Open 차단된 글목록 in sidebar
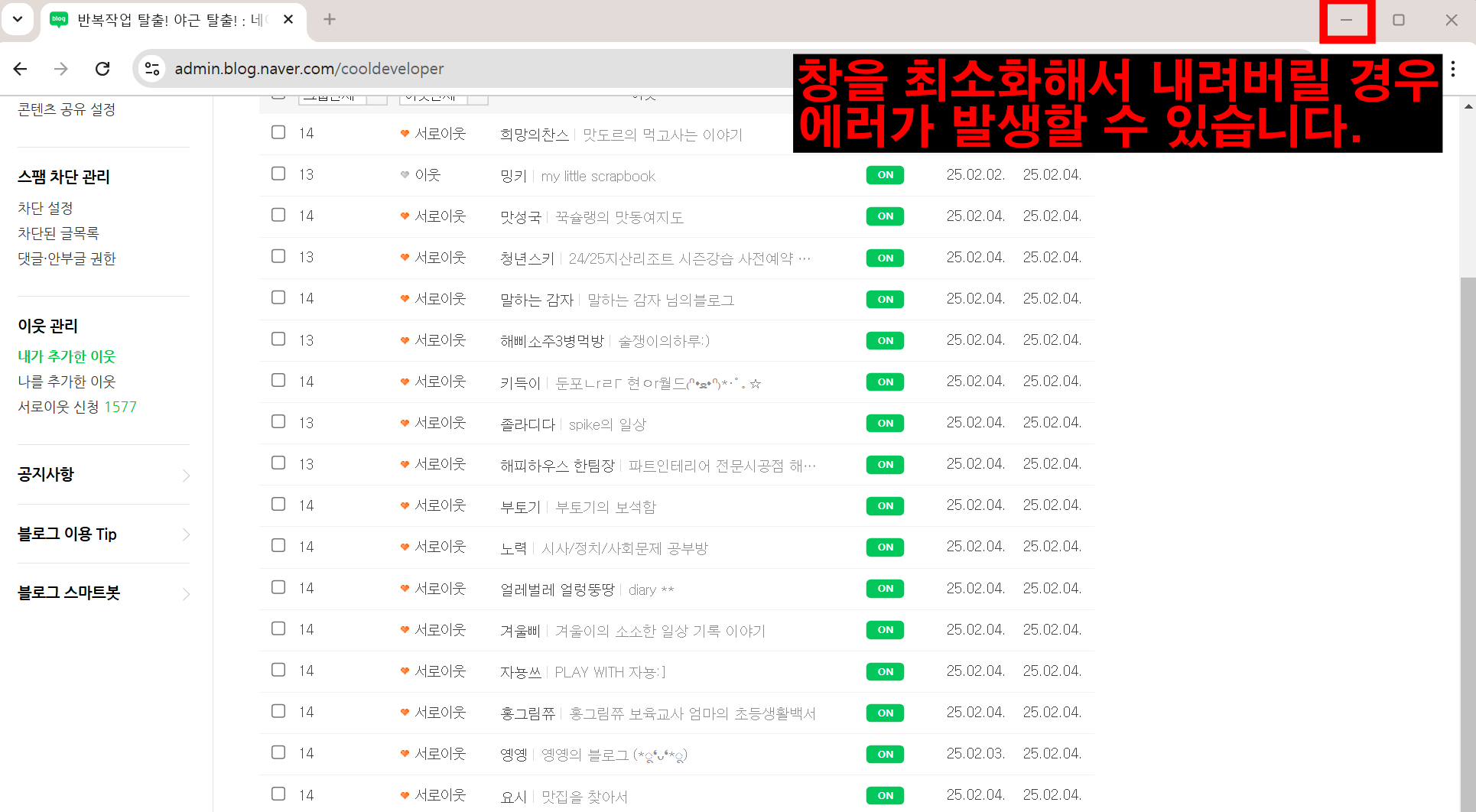Image resolution: width=1476 pixels, height=812 pixels. [58, 233]
